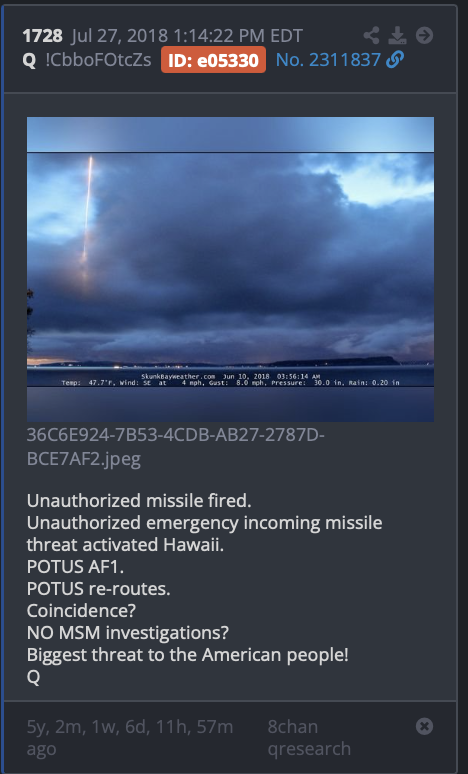The width and height of the screenshot is (468, 774).
Task: Download post using the download icon
Action: (397, 35)
